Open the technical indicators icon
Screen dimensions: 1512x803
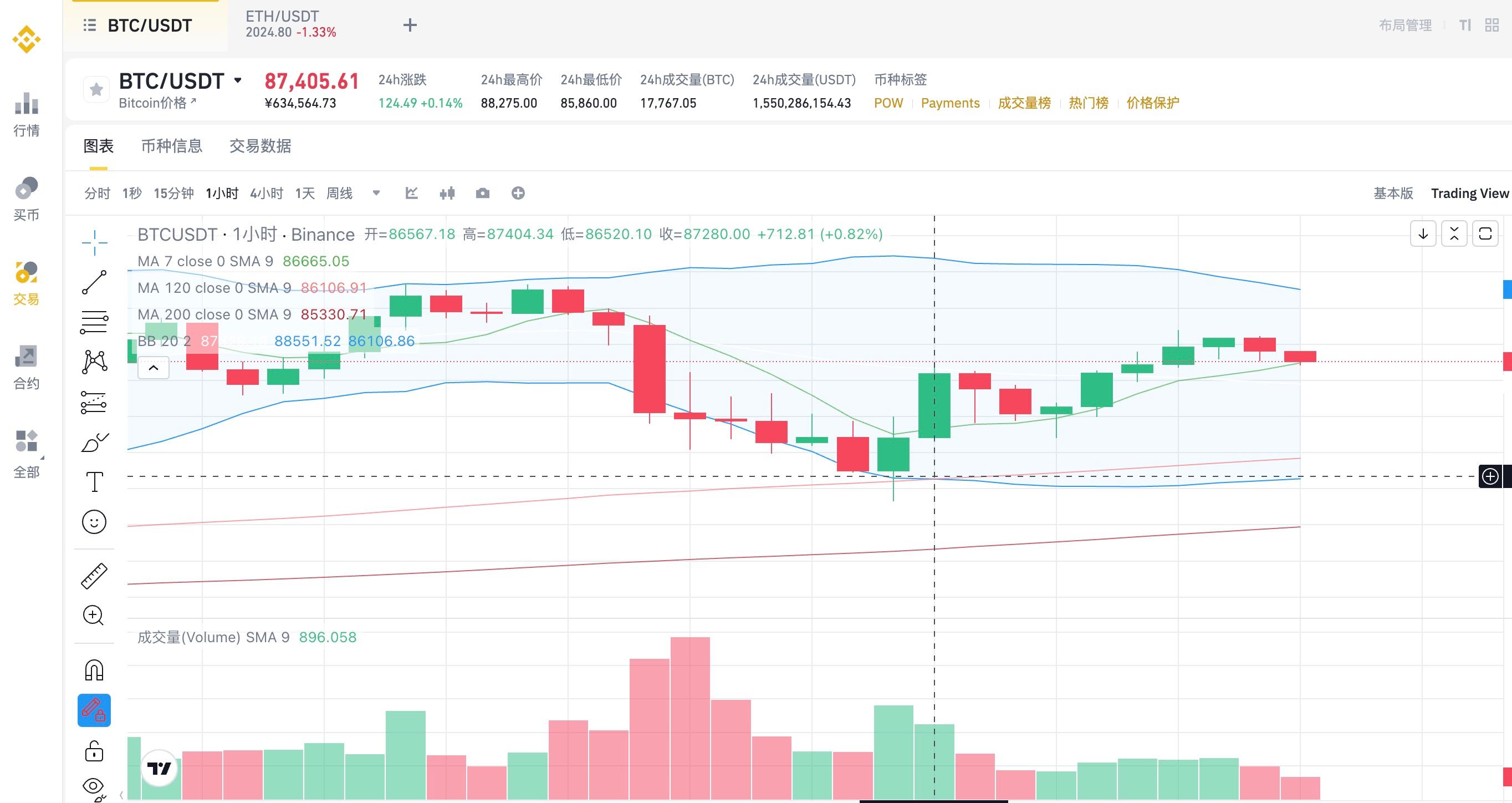[411, 193]
